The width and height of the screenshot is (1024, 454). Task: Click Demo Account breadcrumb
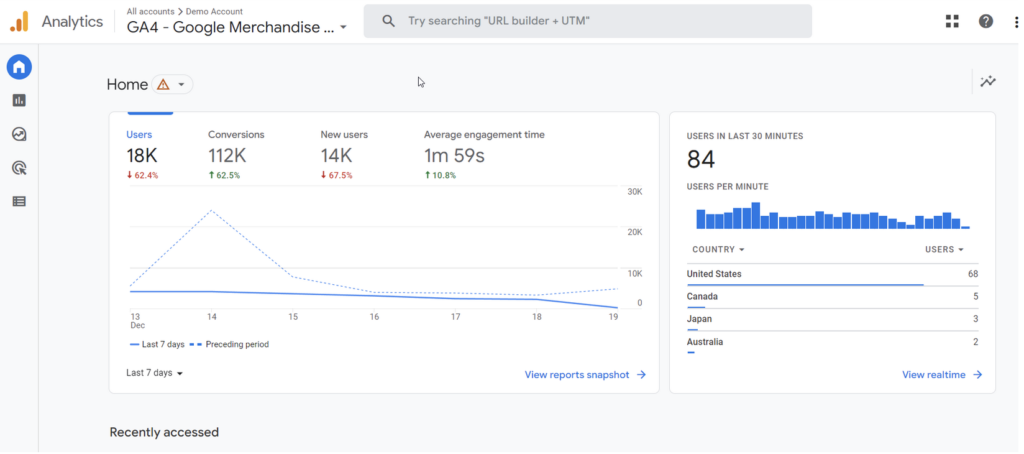coord(213,11)
